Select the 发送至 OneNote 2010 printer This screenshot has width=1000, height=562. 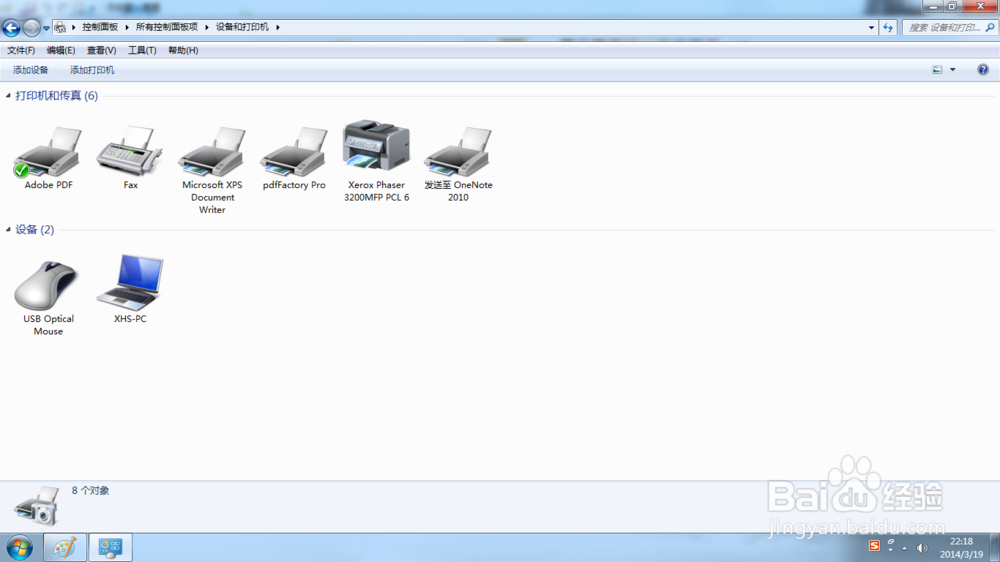click(x=458, y=152)
